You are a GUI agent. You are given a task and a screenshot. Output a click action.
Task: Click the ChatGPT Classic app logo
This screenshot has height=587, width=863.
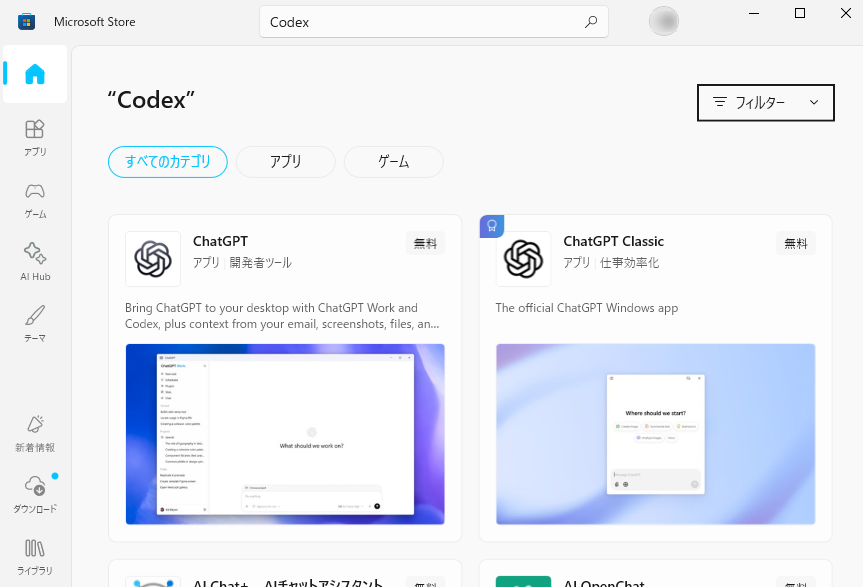click(523, 259)
